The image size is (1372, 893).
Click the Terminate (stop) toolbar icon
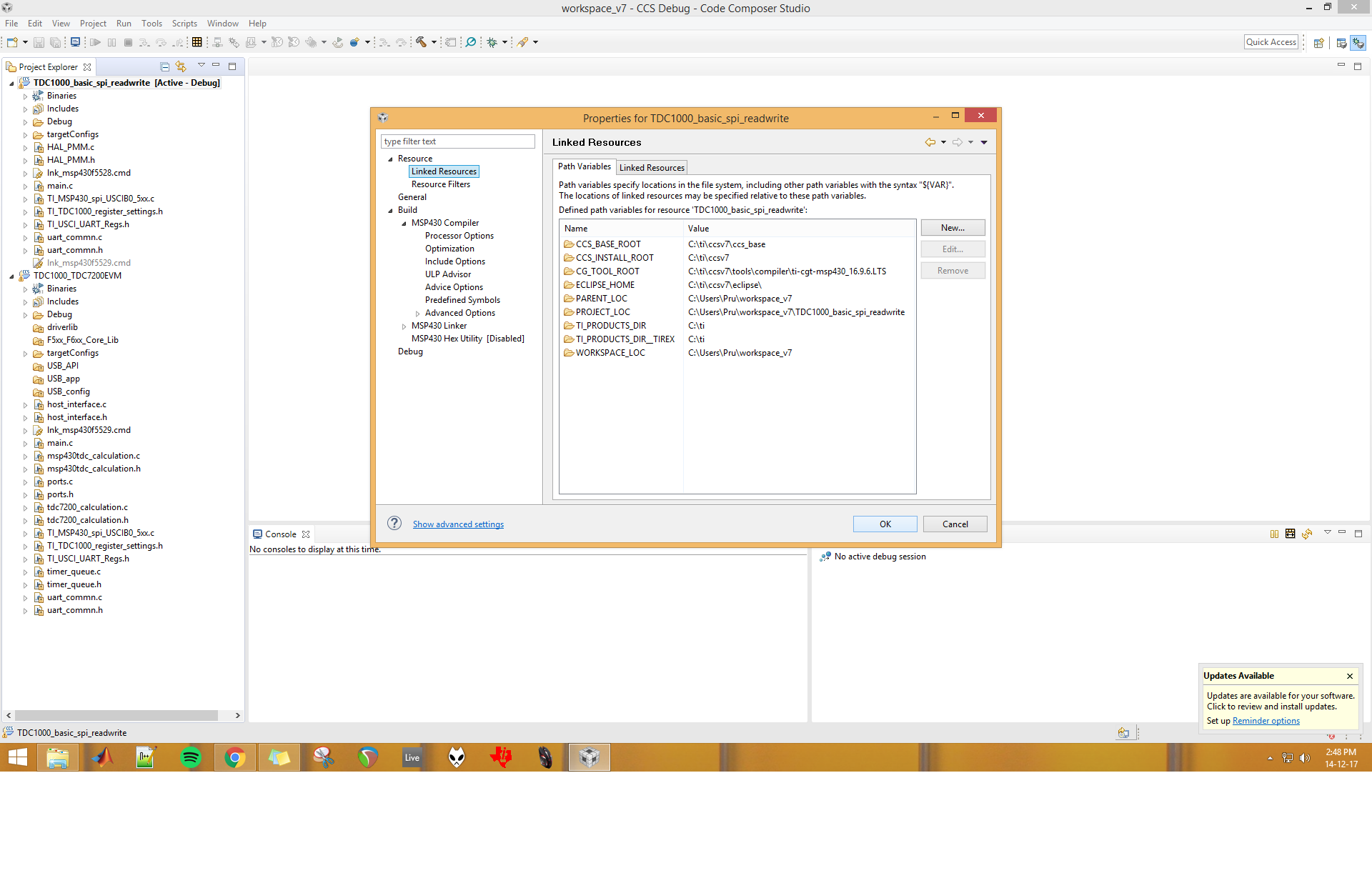click(128, 42)
